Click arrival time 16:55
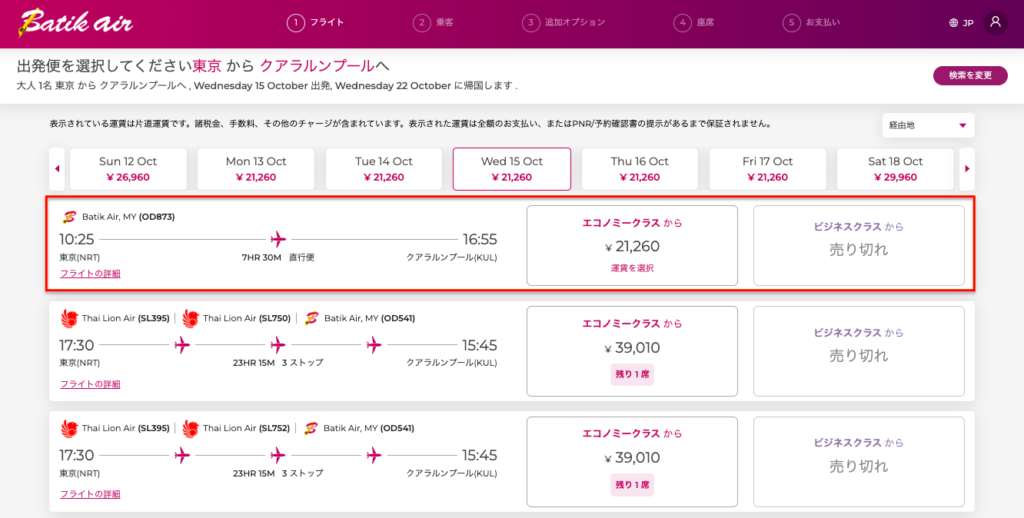The image size is (1024, 518). 480,239
